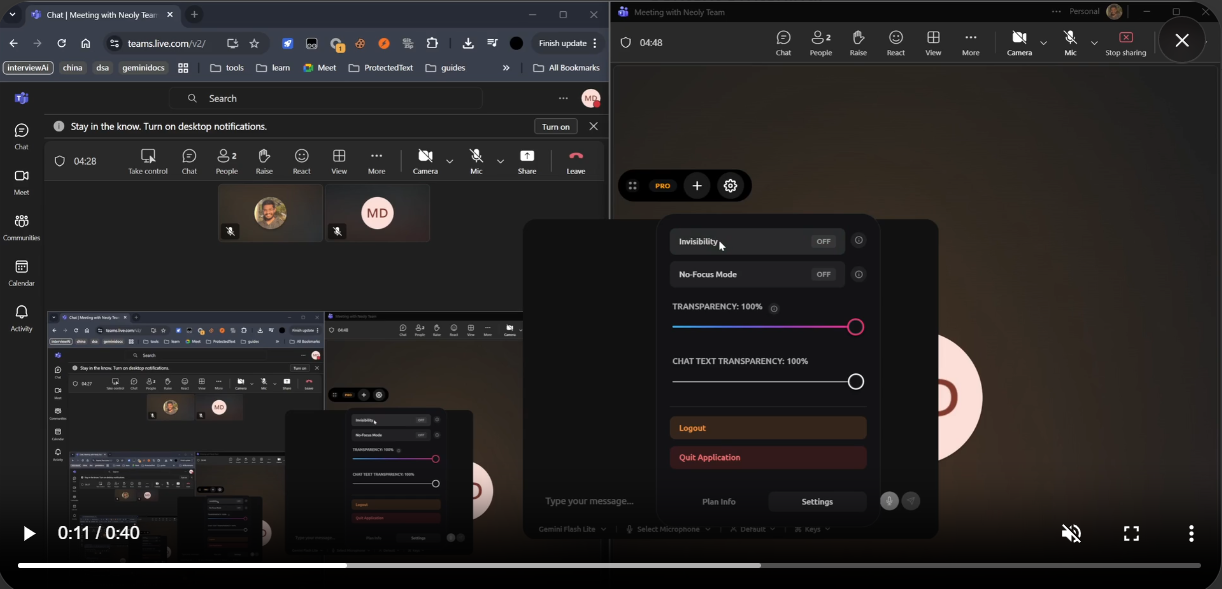Reload the teams.live.com browser page
The height and width of the screenshot is (589, 1222).
[x=61, y=44]
